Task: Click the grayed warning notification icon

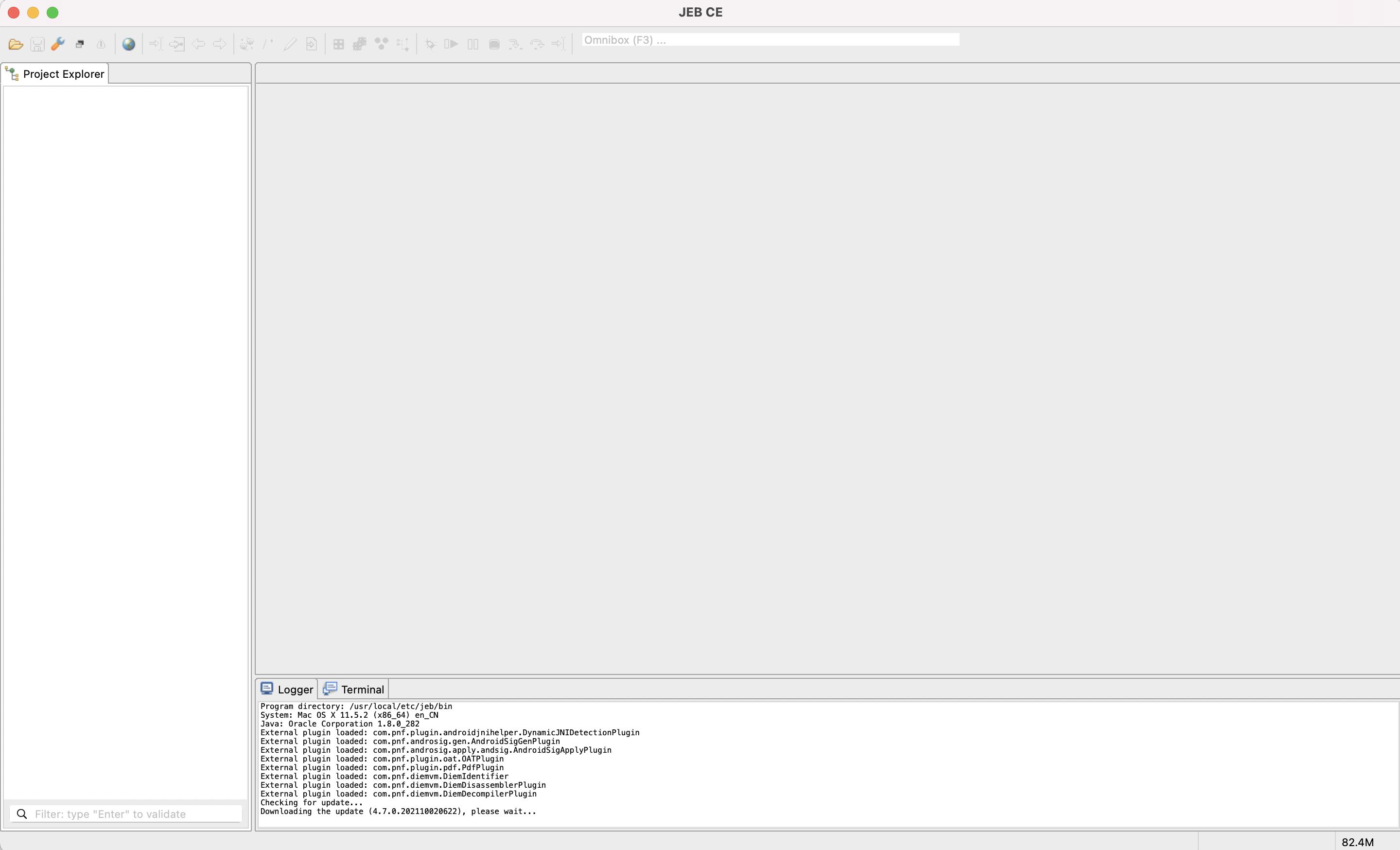Action: tap(101, 44)
